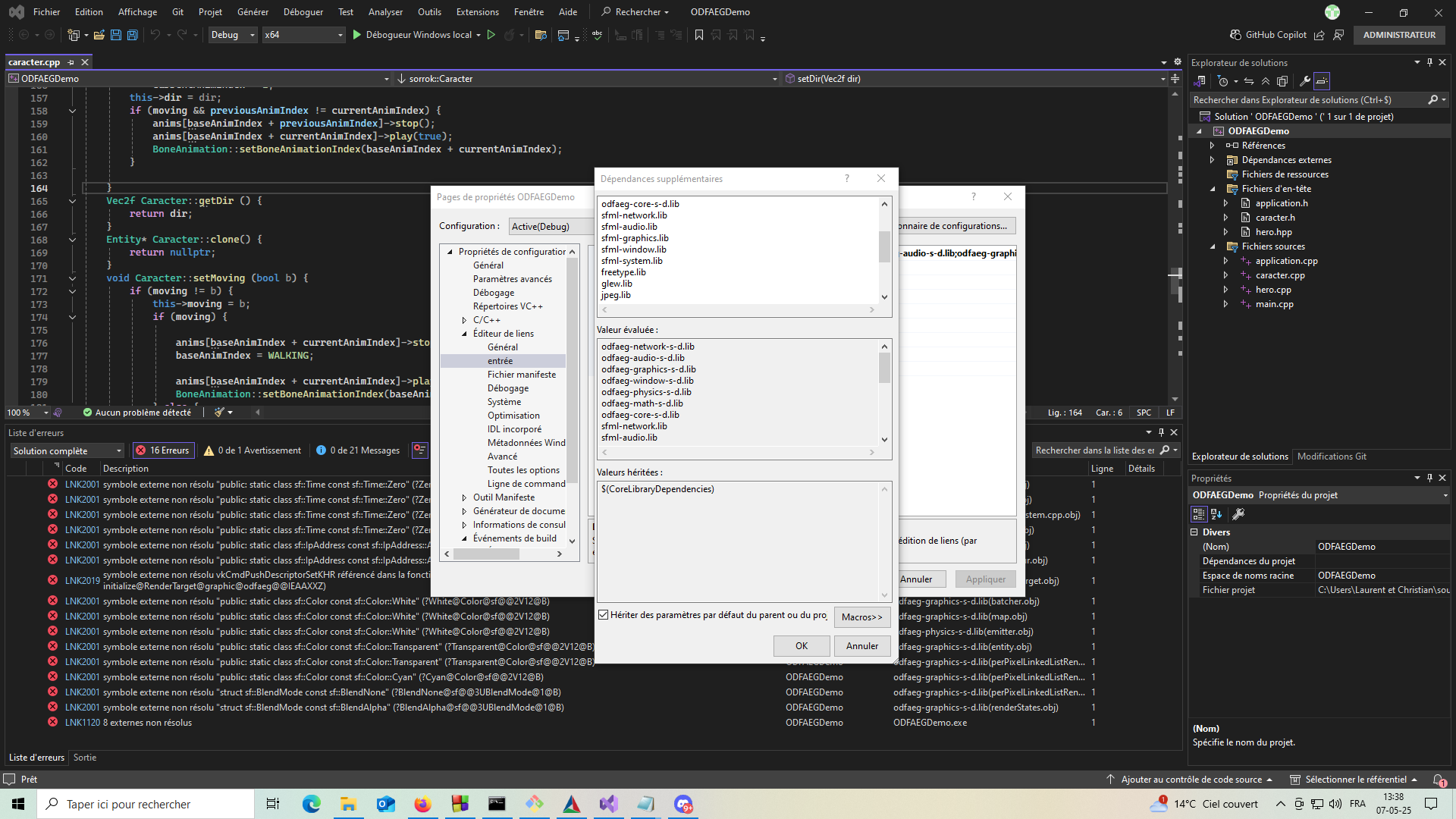The image size is (1456, 819).
Task: Open Microsoft Edge from the taskbar
Action: pyautogui.click(x=311, y=804)
